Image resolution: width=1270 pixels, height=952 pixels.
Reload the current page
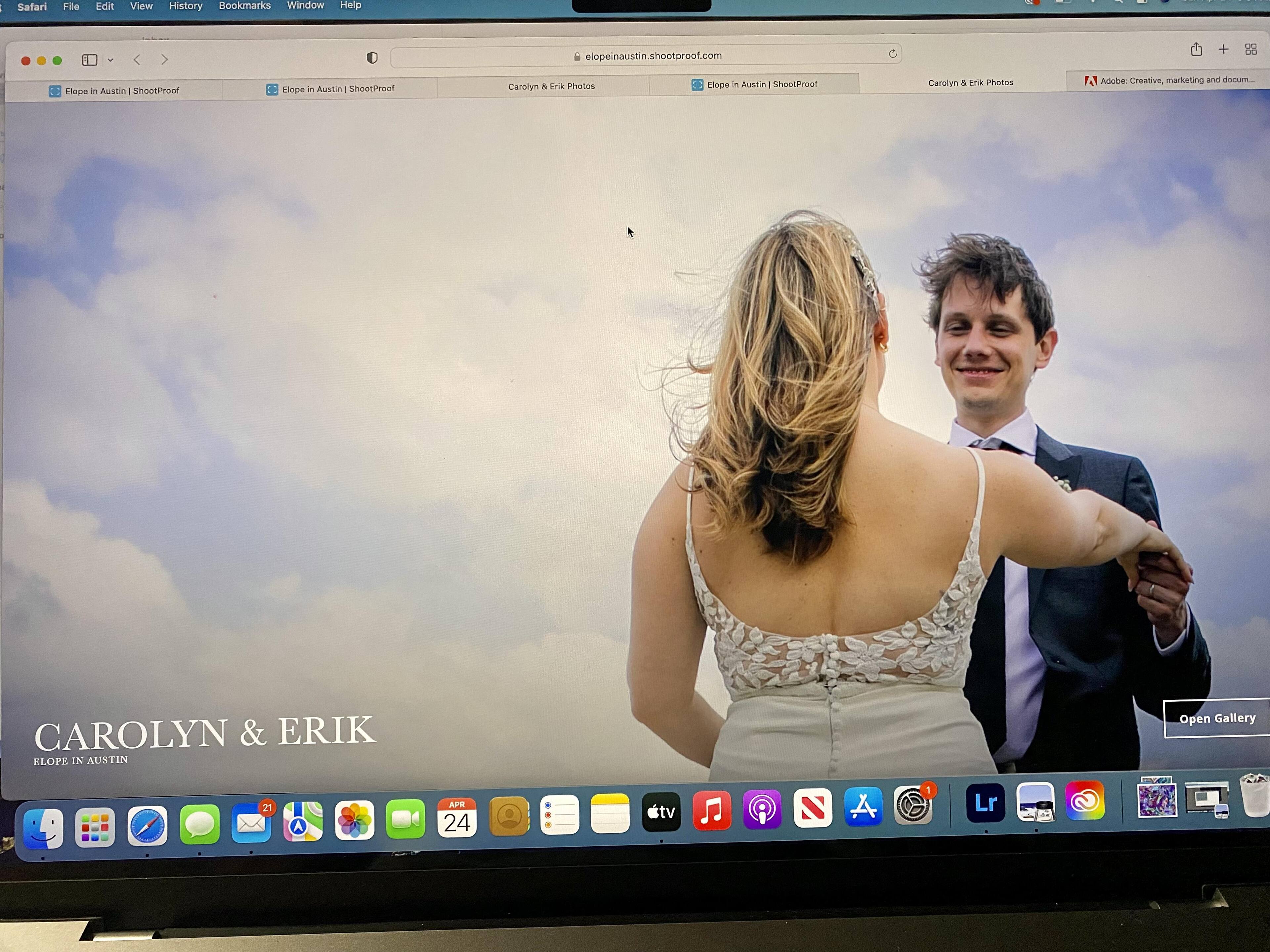tap(893, 54)
